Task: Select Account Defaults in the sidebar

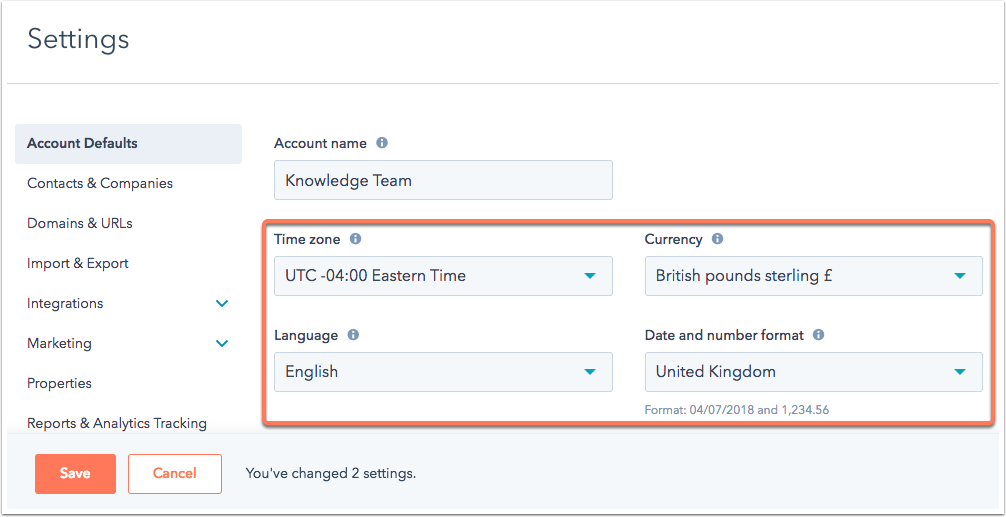Action: [x=83, y=143]
